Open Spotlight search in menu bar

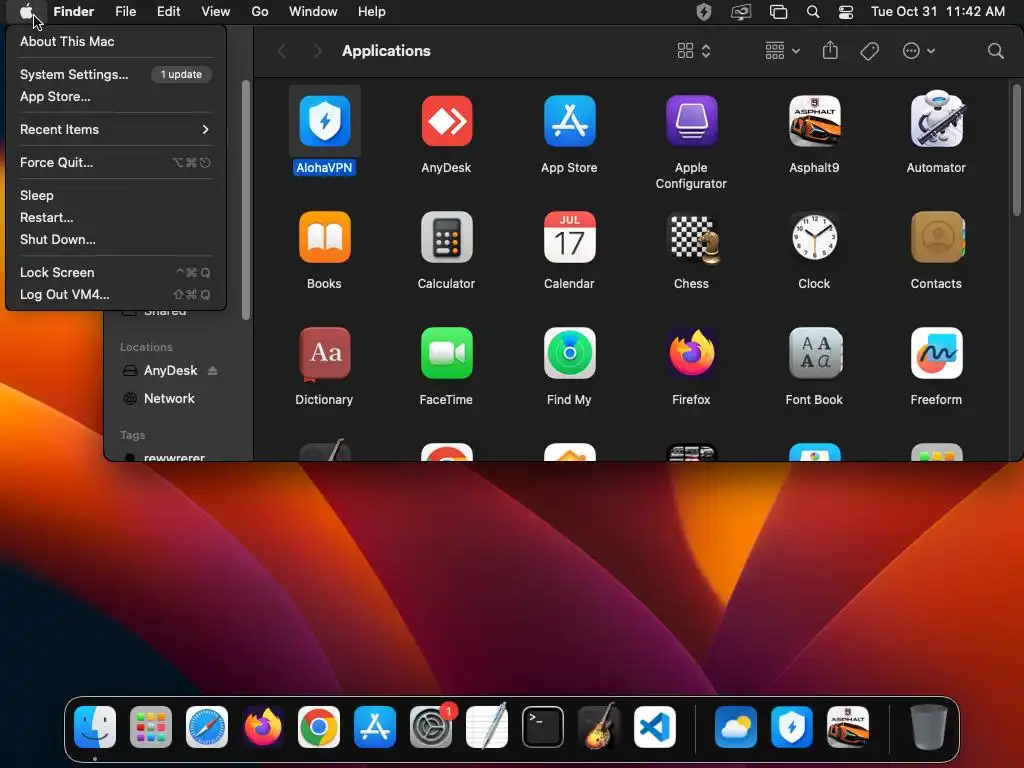(x=813, y=12)
